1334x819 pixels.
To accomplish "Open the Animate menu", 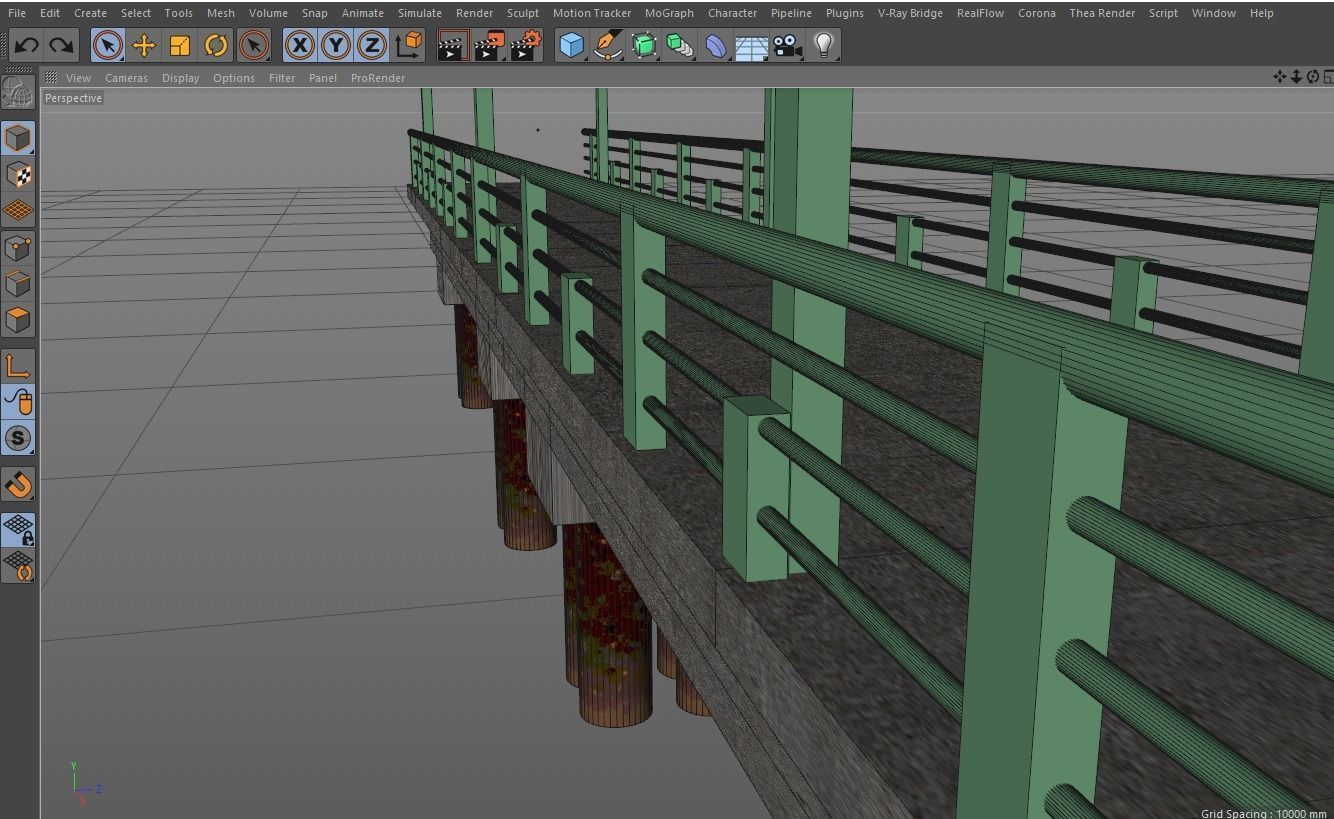I will pos(363,13).
